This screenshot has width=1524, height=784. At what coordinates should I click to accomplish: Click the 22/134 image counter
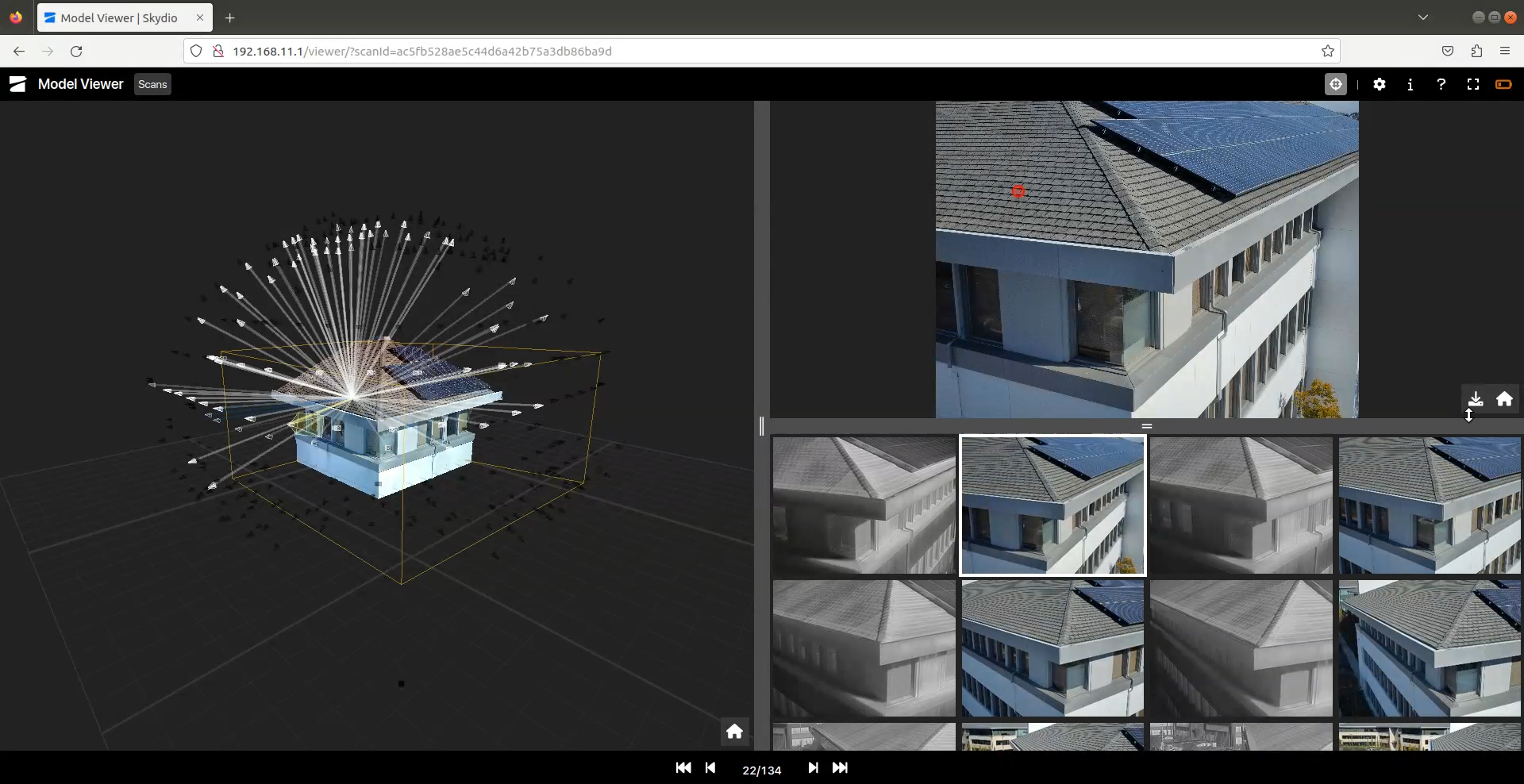(762, 770)
